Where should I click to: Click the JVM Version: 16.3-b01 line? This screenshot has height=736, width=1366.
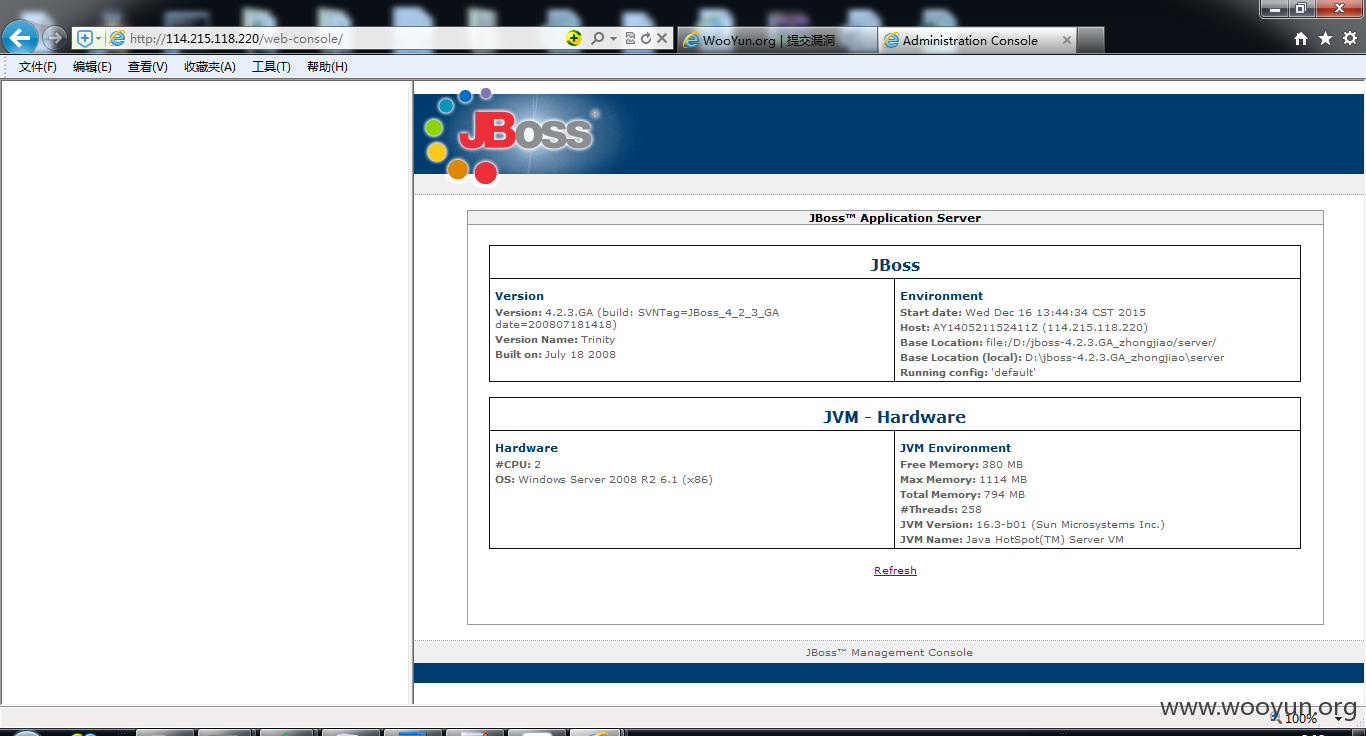pyautogui.click(x=1032, y=525)
